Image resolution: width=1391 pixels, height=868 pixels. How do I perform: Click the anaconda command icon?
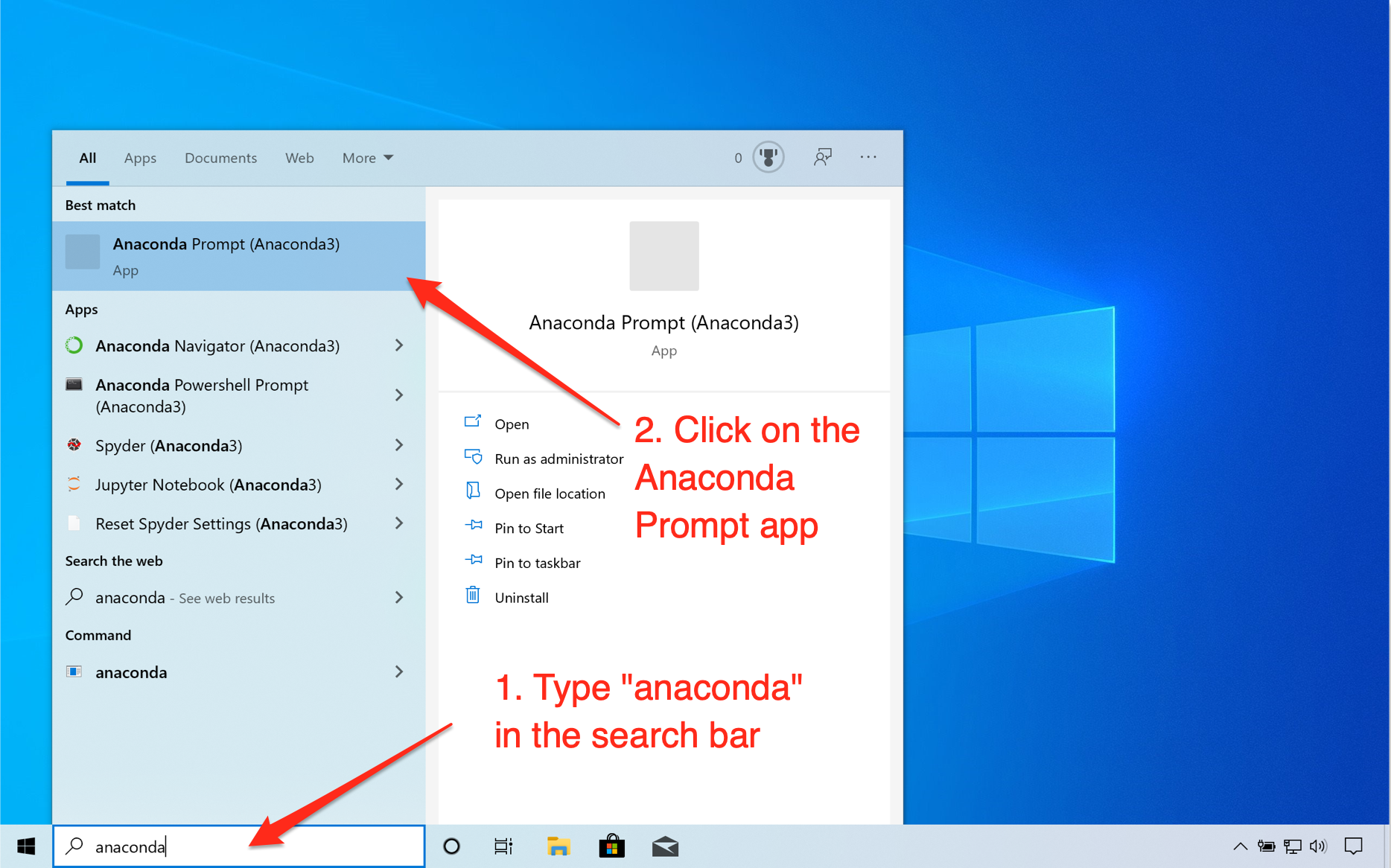click(74, 671)
